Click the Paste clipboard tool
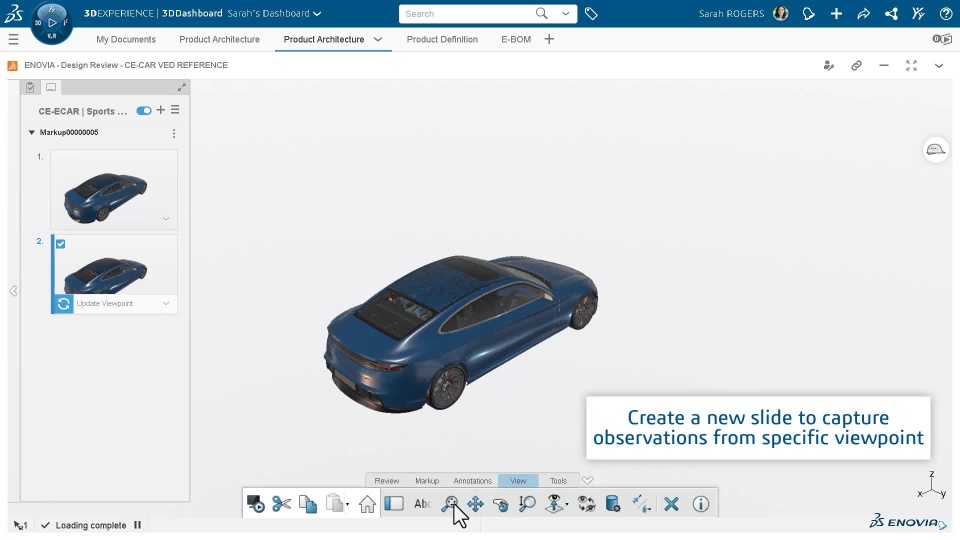960x540 pixels. tap(334, 504)
